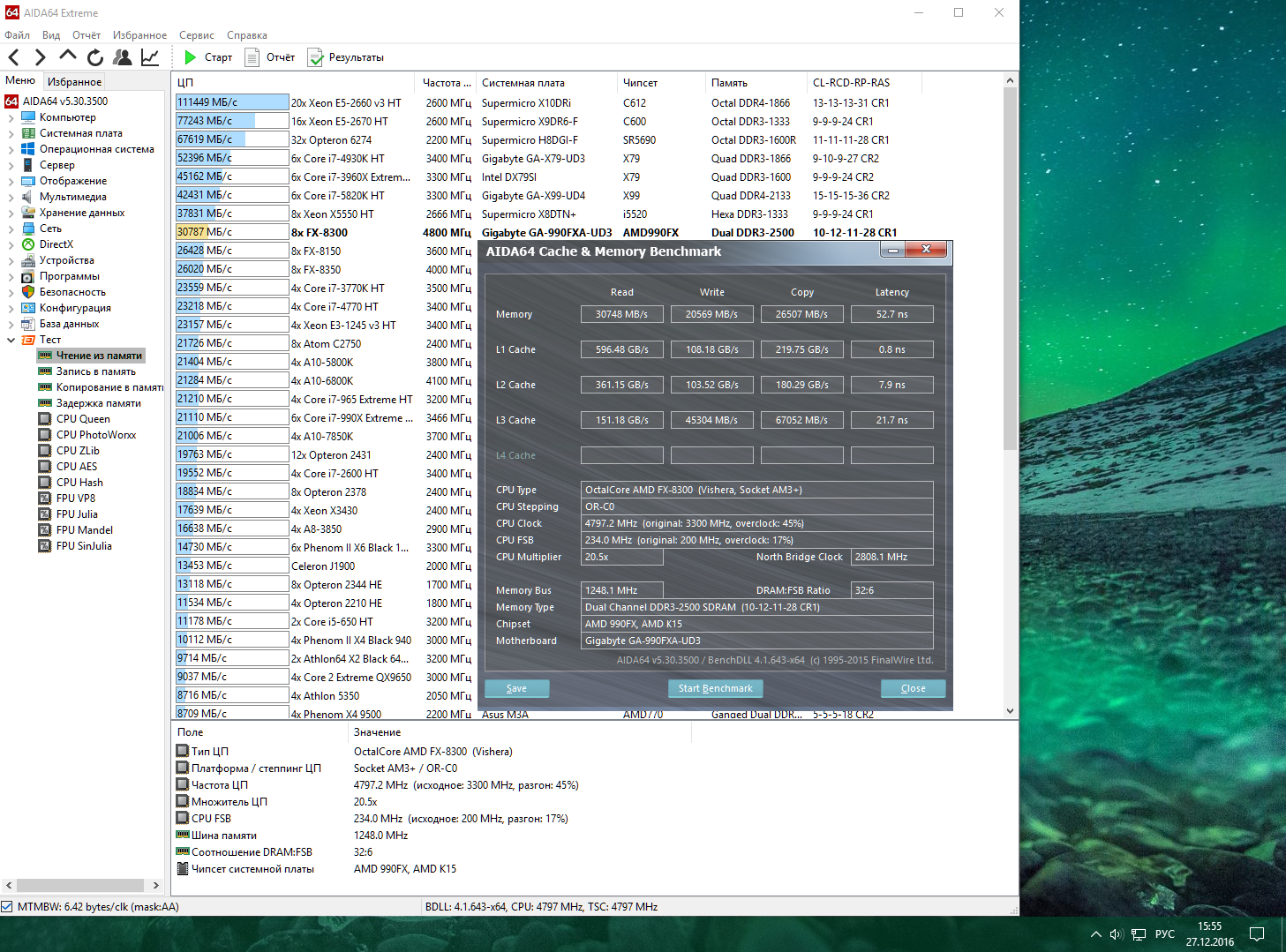Screen dimensions: 1286x952
Task: Click the Back navigation arrow in toolbar
Action: coord(14,57)
